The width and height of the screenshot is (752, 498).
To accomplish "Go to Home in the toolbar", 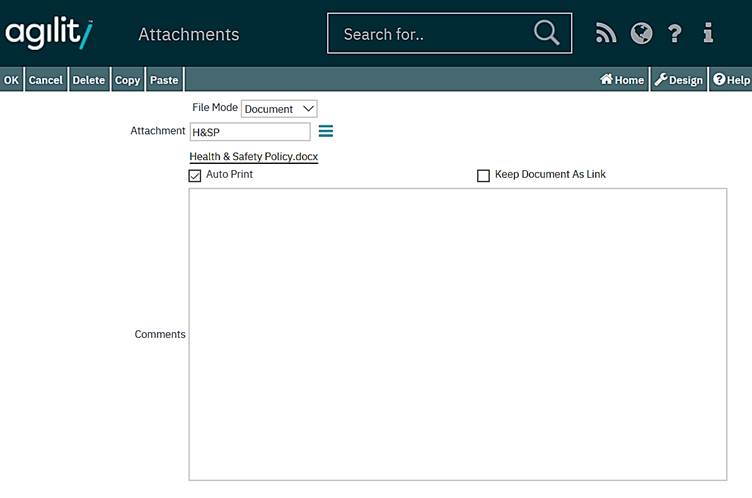I will (622, 80).
